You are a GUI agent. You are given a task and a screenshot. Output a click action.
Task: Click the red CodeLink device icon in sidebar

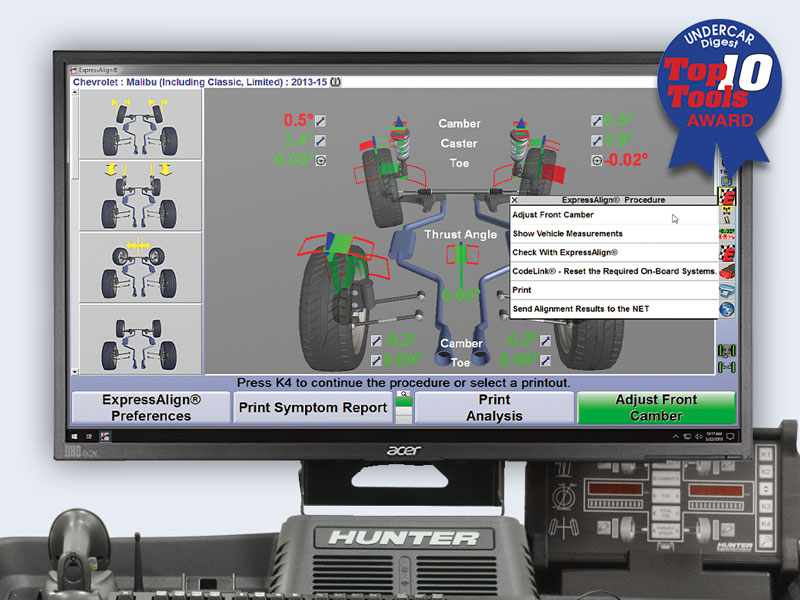(x=727, y=272)
